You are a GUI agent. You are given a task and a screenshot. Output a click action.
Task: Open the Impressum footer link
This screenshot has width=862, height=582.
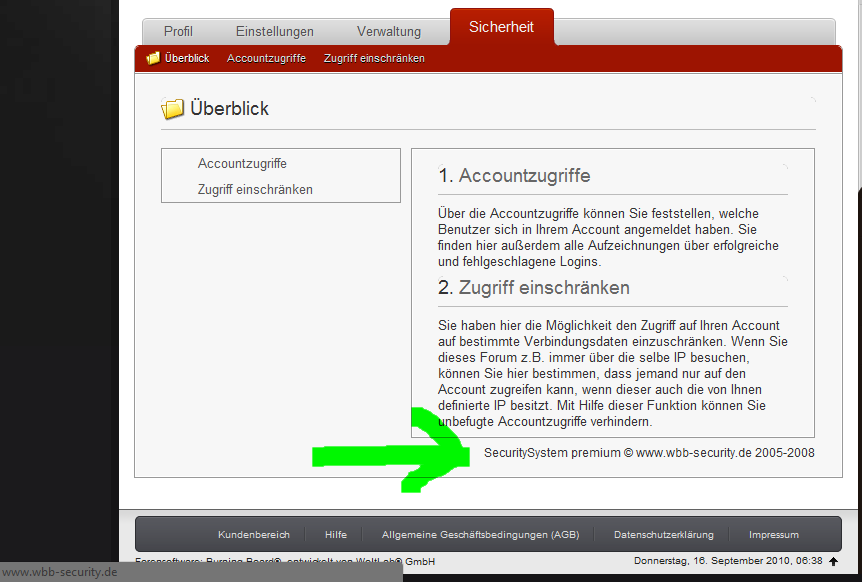[774, 535]
